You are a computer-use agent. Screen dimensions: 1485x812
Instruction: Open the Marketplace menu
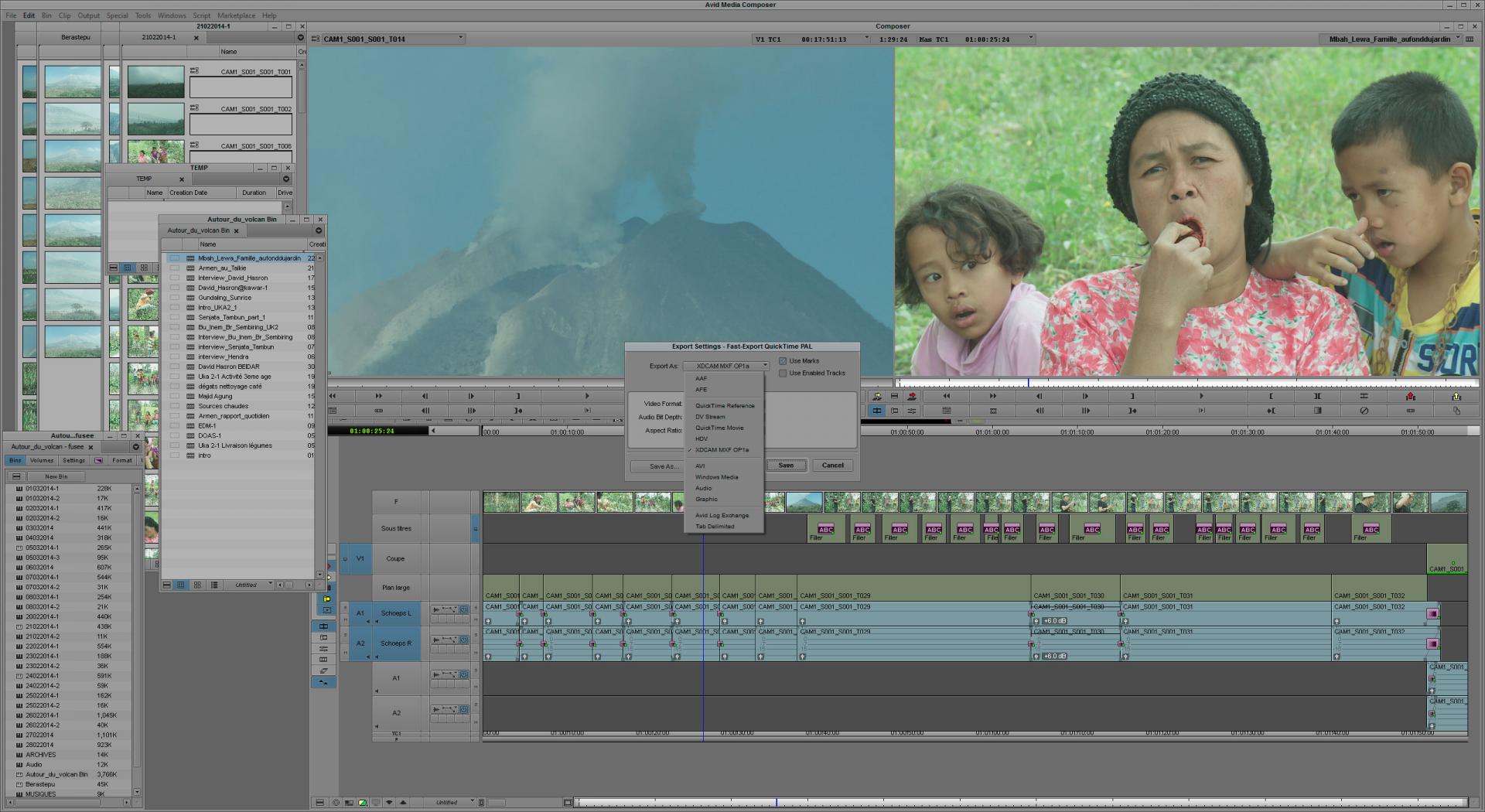236,15
